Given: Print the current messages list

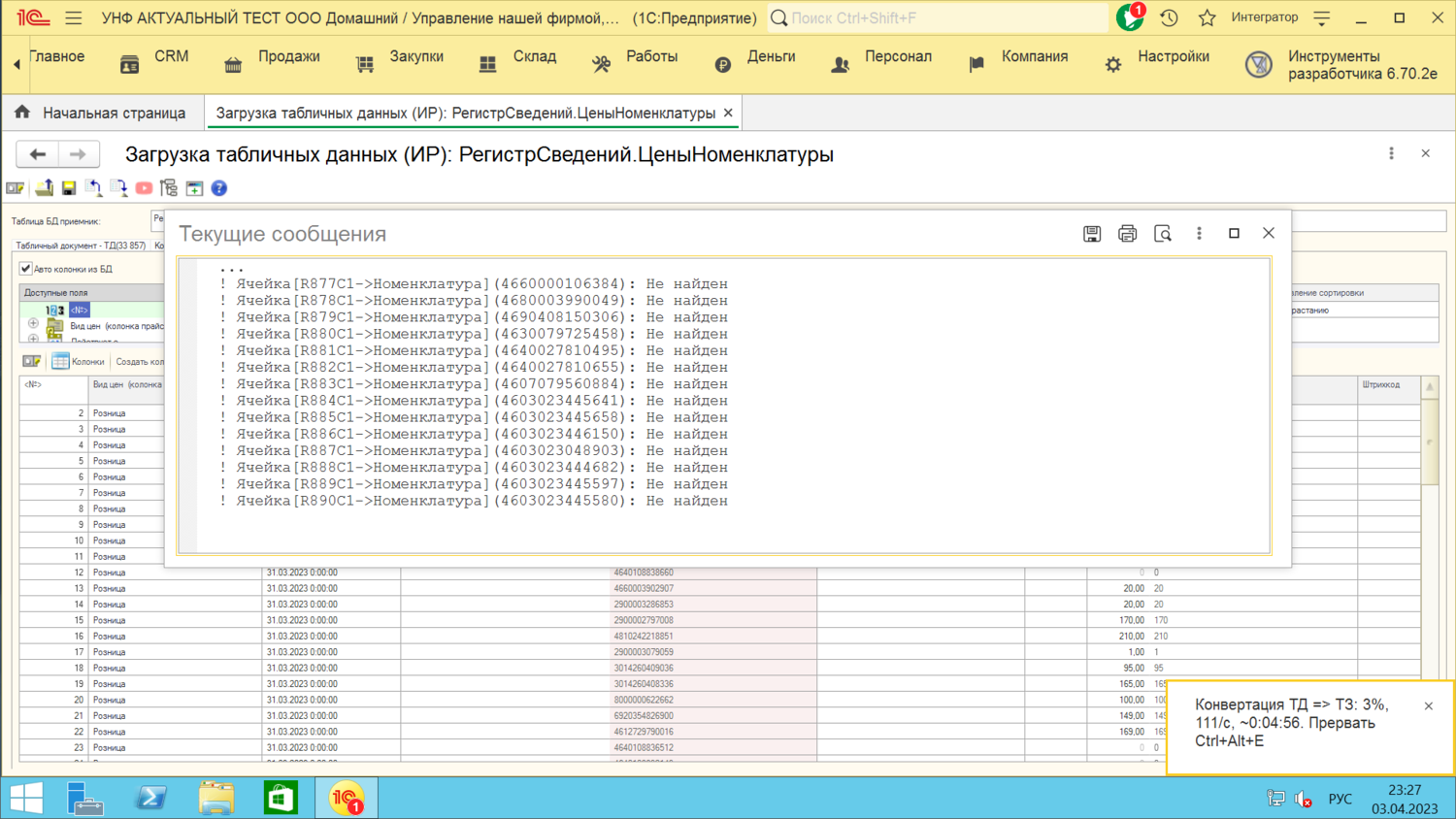Looking at the screenshot, I should 1127,234.
